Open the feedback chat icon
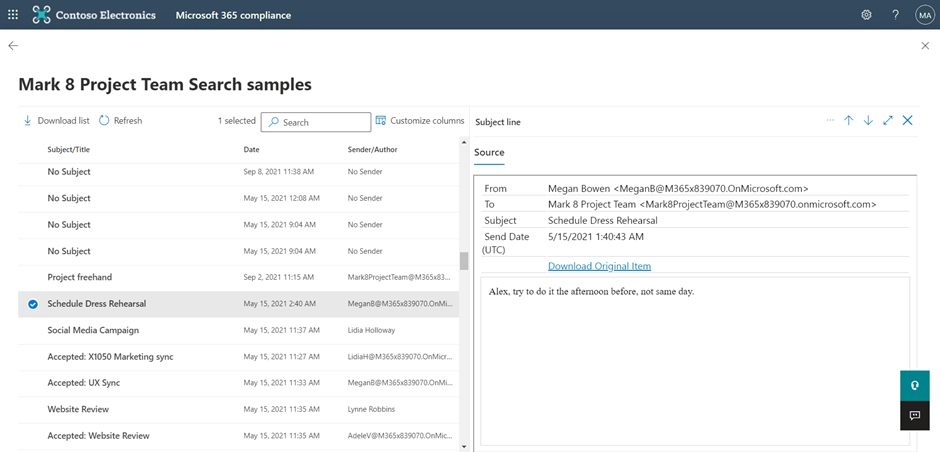The image size is (940, 452). tap(915, 415)
